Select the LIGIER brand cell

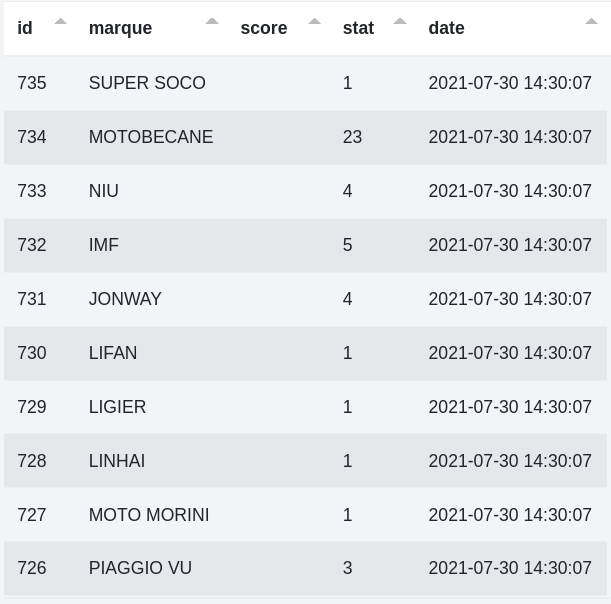[117, 407]
